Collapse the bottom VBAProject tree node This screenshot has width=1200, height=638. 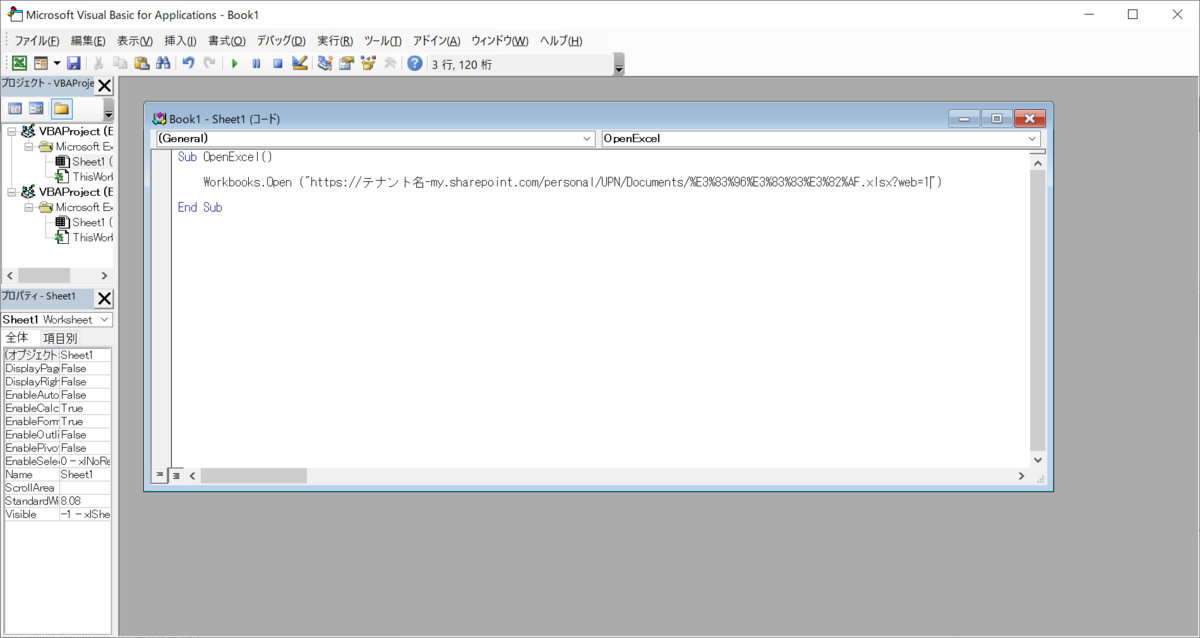11,191
